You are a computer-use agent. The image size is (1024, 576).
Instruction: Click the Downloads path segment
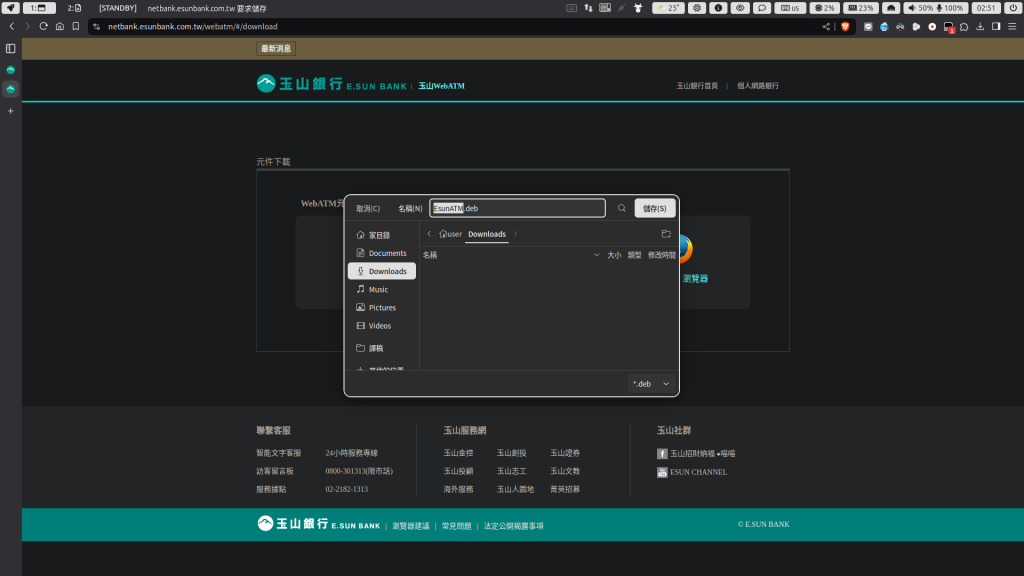[x=487, y=234]
